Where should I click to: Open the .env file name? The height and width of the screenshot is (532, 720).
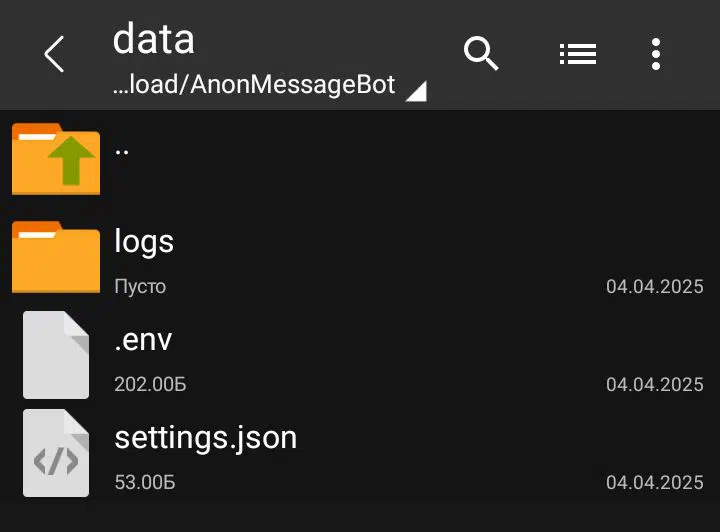[143, 340]
